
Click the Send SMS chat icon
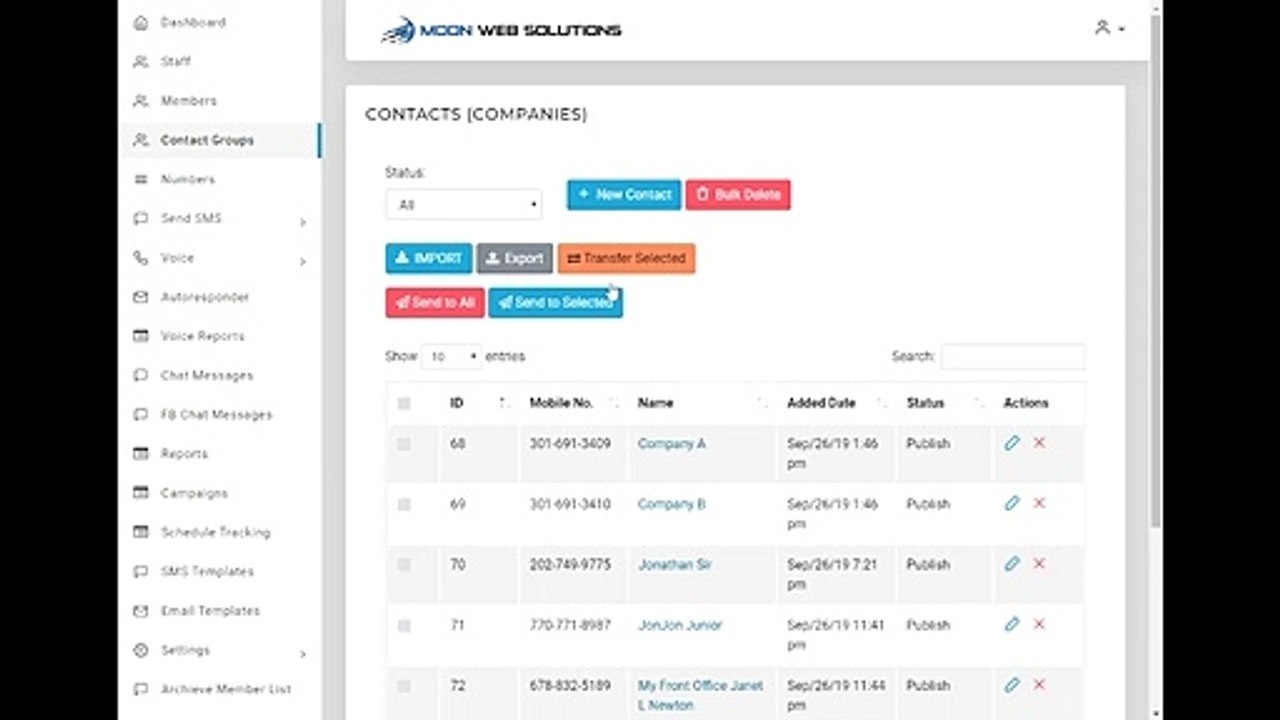(141, 218)
